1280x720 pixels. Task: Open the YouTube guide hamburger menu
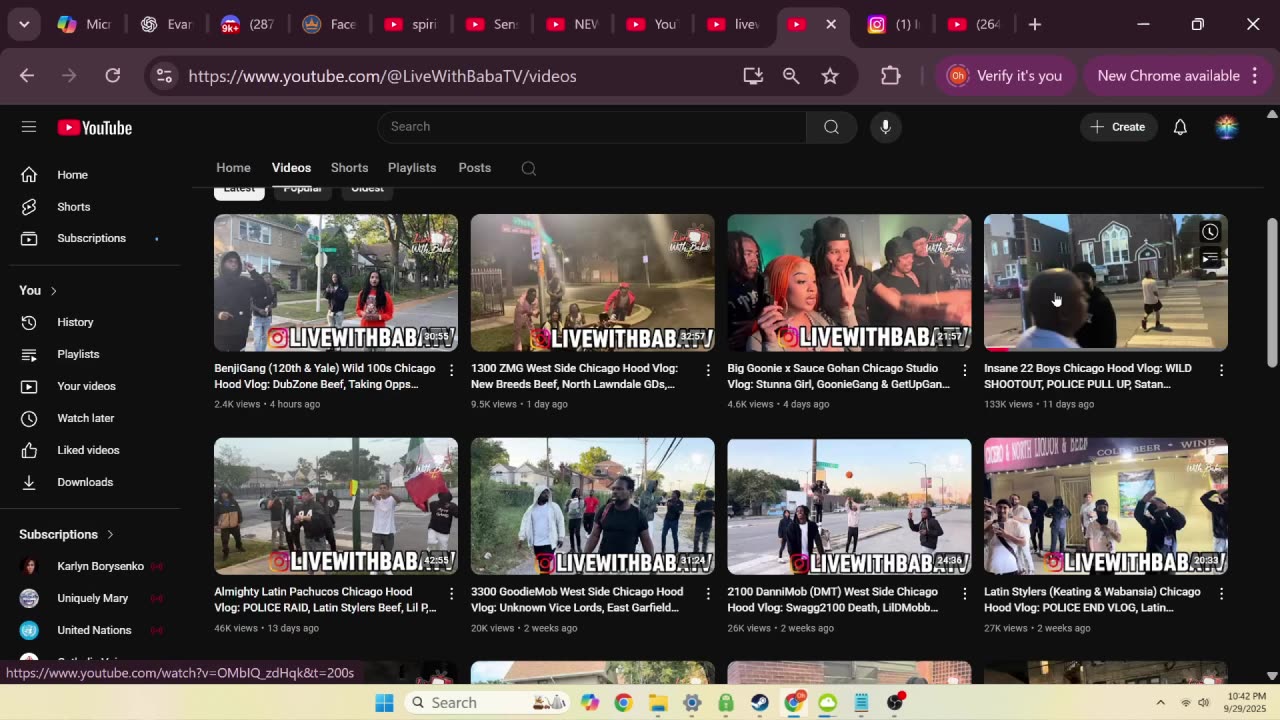click(29, 127)
